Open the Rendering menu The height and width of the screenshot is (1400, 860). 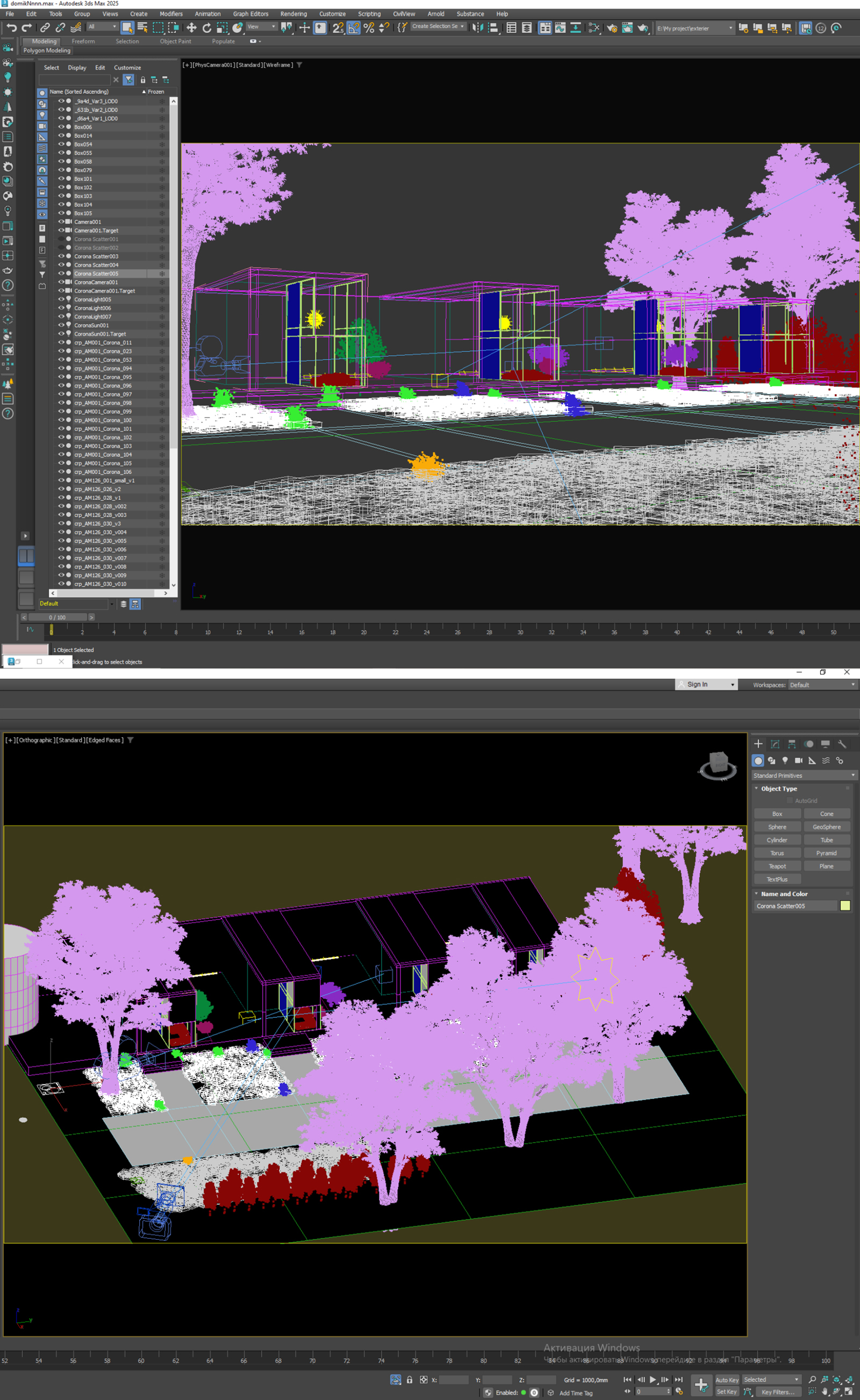point(293,14)
